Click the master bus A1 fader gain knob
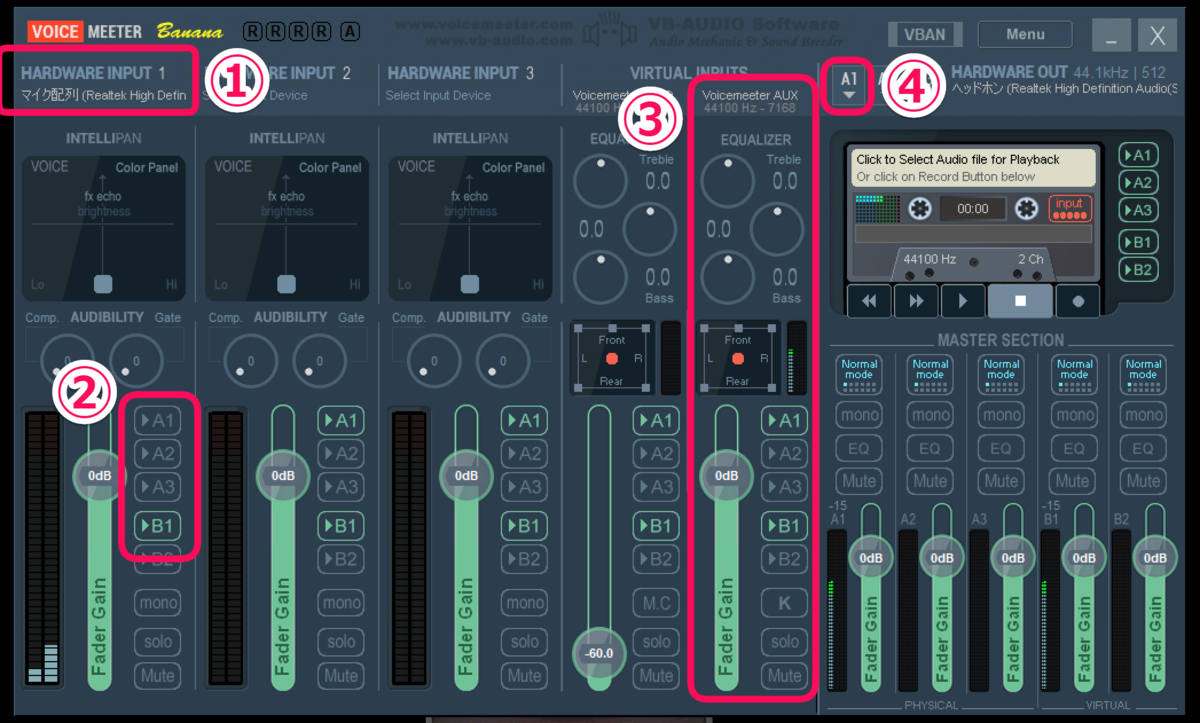This screenshot has width=1200, height=723. click(x=871, y=558)
